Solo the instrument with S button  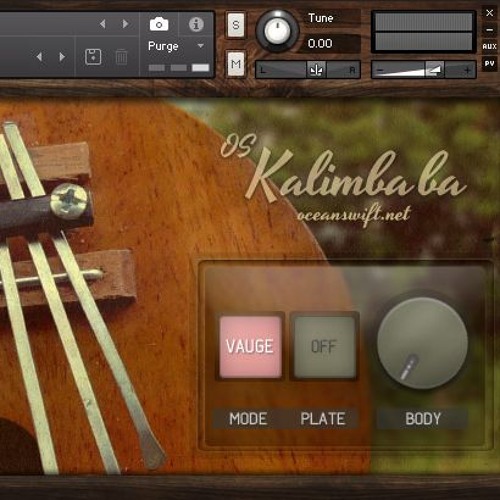(x=236, y=25)
